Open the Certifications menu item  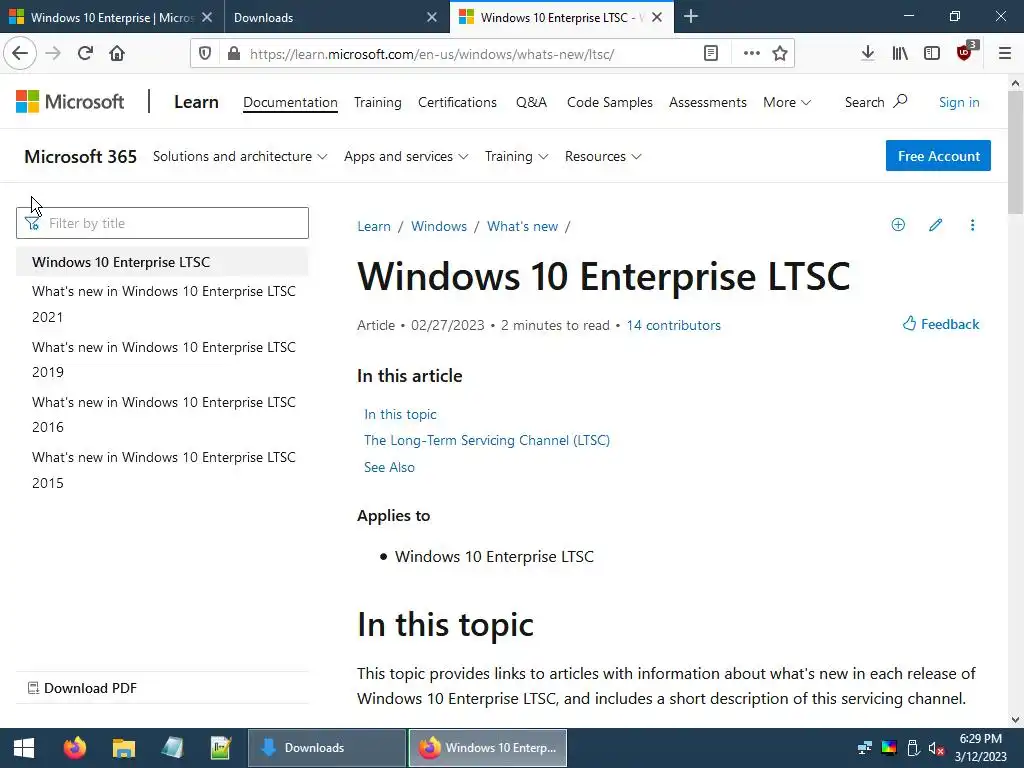click(457, 103)
